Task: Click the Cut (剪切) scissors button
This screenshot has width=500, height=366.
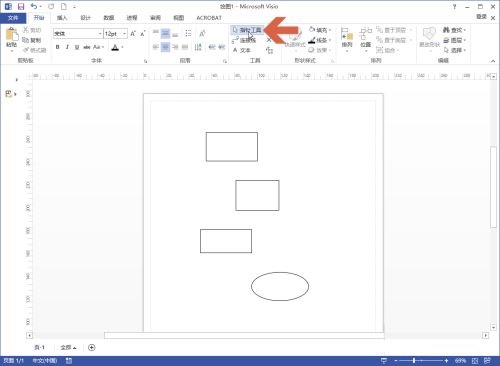Action: pos(32,30)
